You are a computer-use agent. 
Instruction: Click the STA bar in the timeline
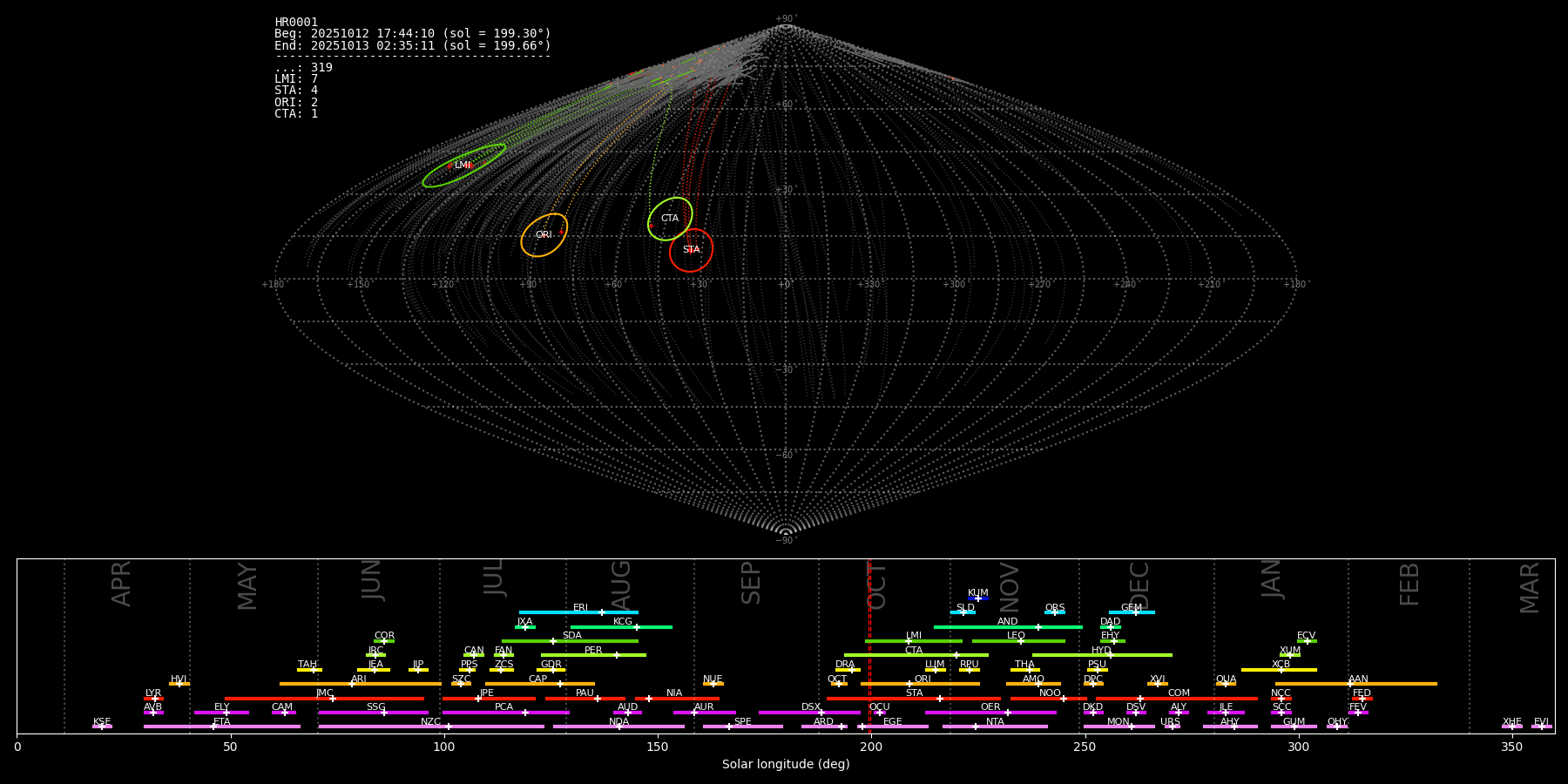pyautogui.click(x=914, y=698)
